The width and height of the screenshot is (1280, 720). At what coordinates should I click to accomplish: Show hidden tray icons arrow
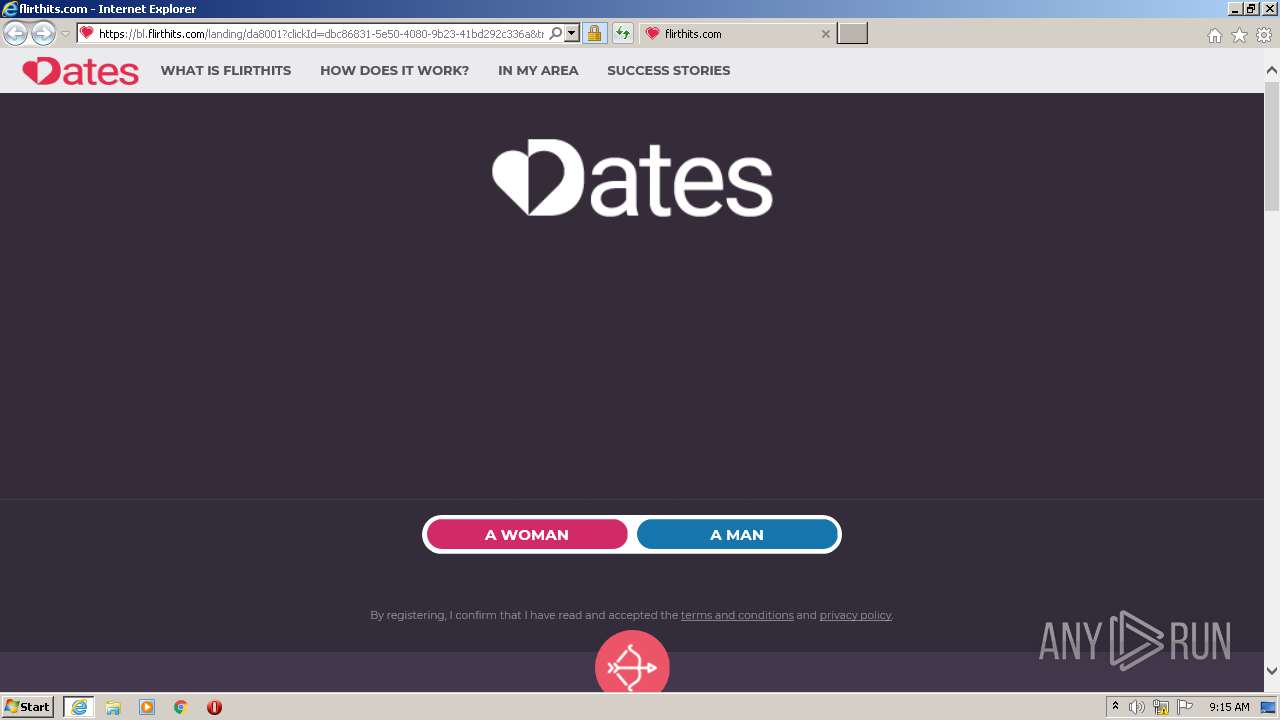pyautogui.click(x=1115, y=706)
